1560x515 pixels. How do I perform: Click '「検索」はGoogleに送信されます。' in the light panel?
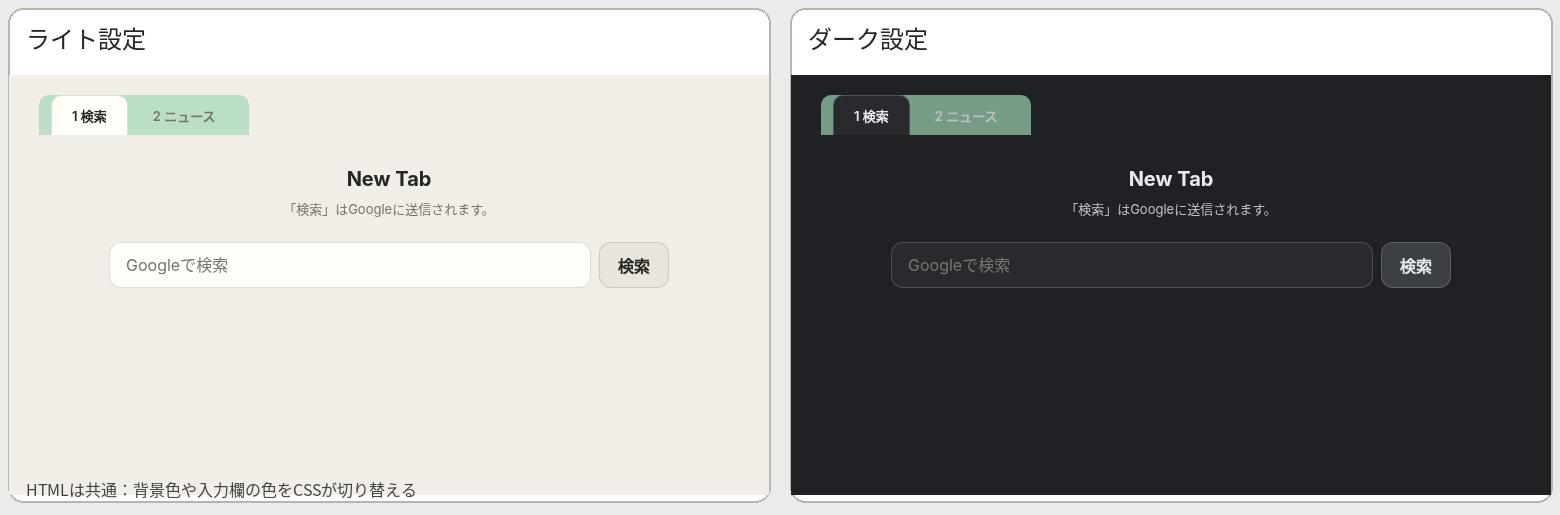pyautogui.click(x=389, y=210)
